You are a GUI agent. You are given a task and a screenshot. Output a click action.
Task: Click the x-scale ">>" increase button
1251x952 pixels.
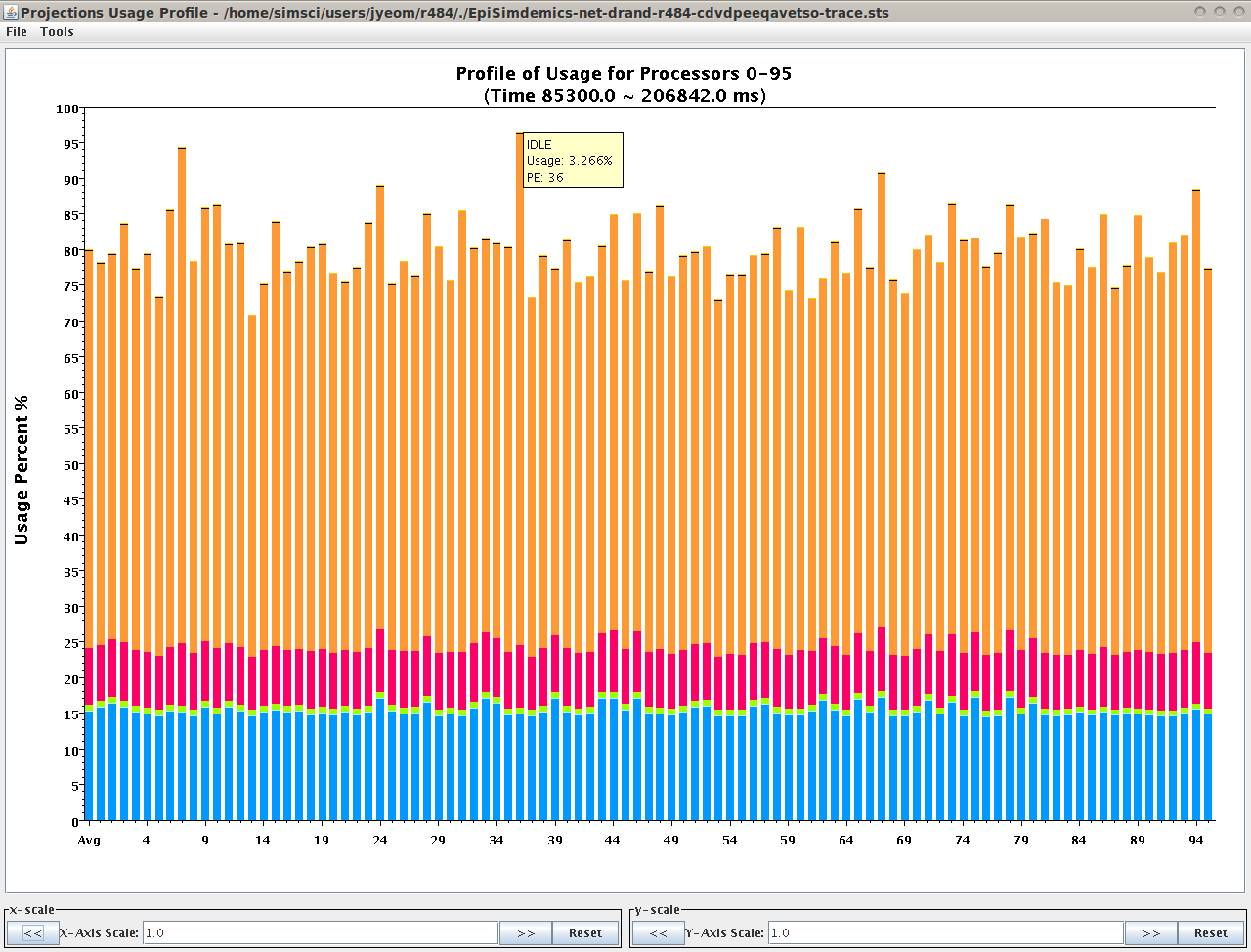pyautogui.click(x=526, y=933)
